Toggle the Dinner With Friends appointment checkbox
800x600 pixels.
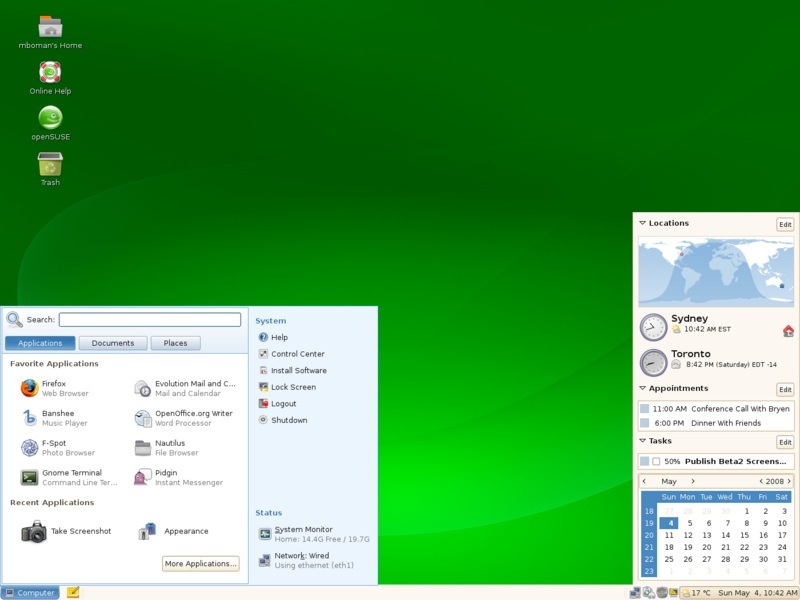(x=644, y=422)
